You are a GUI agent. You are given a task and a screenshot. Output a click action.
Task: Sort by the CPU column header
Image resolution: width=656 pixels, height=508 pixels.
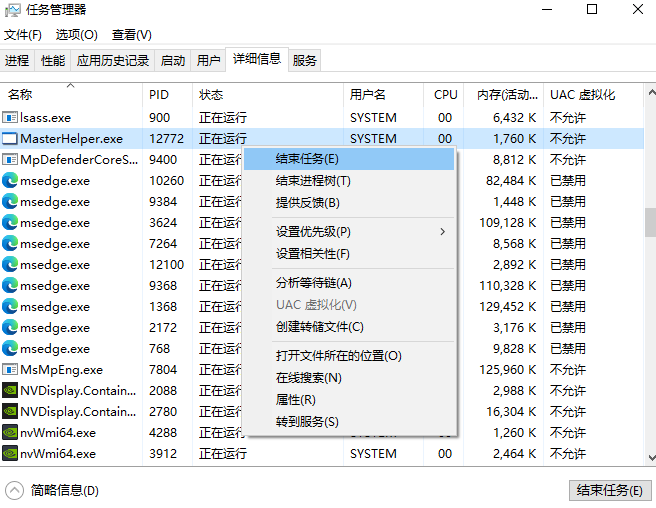[443, 95]
